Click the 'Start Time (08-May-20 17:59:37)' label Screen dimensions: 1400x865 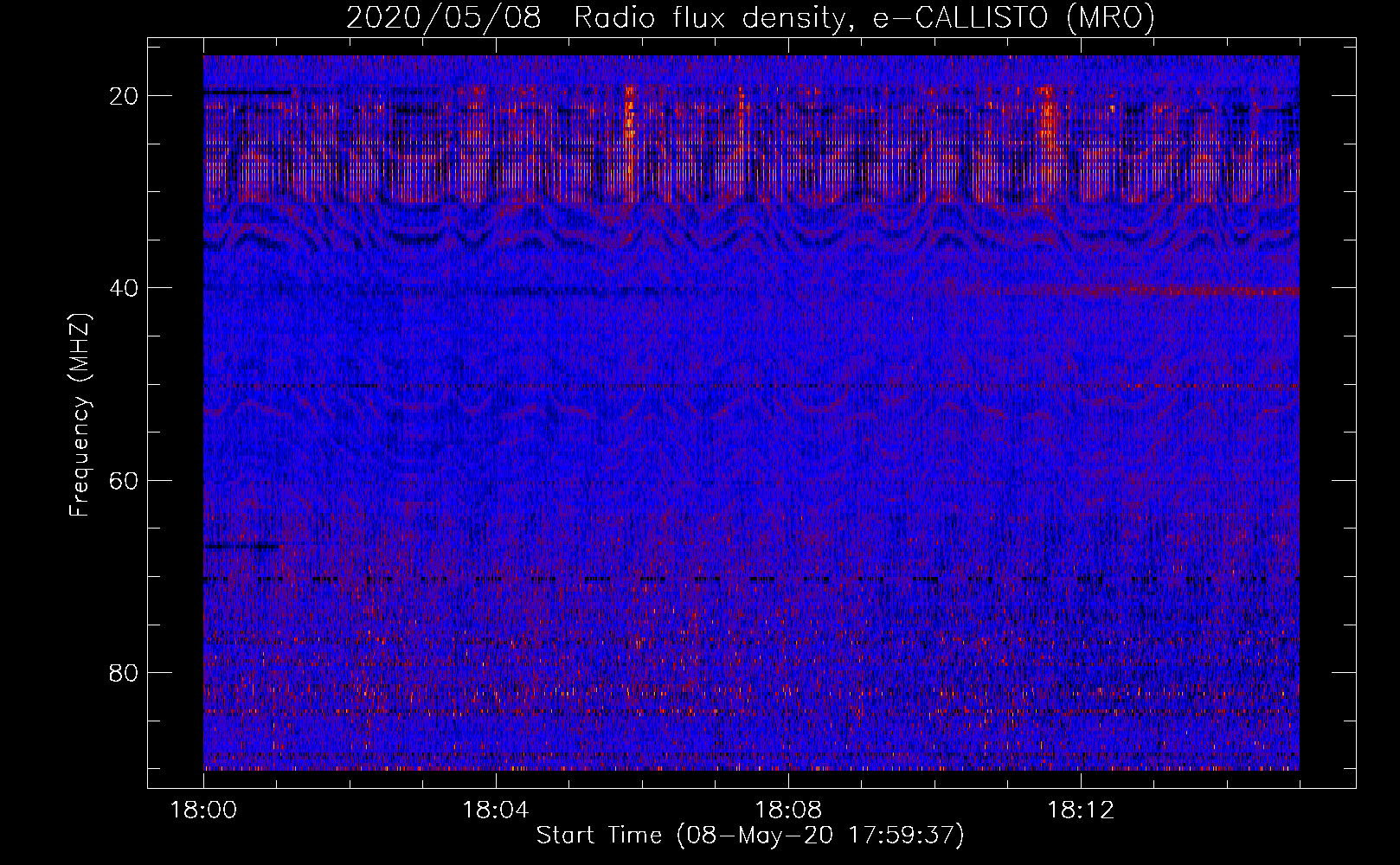(750, 836)
